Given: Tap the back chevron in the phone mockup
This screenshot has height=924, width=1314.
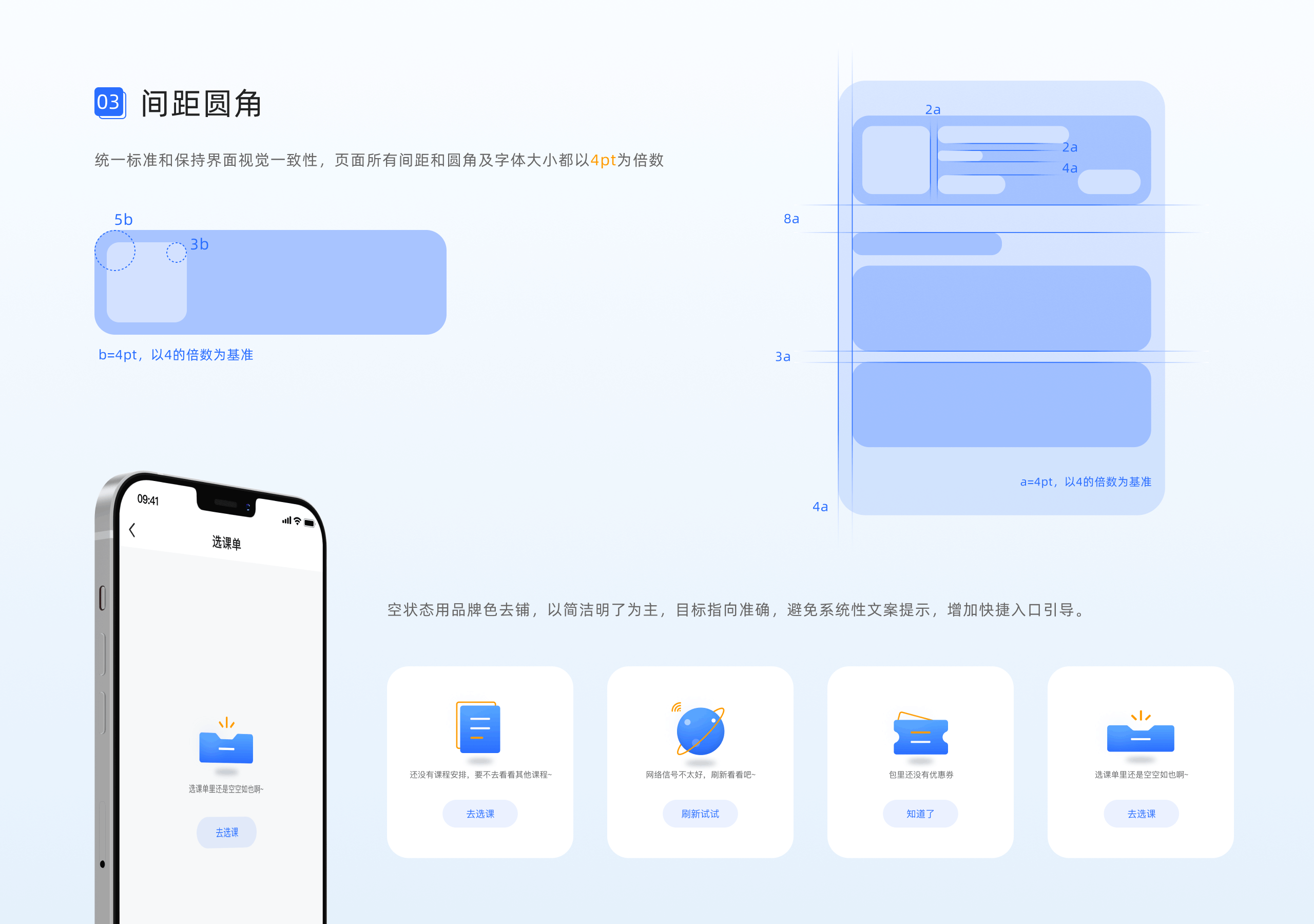Looking at the screenshot, I should [132, 530].
